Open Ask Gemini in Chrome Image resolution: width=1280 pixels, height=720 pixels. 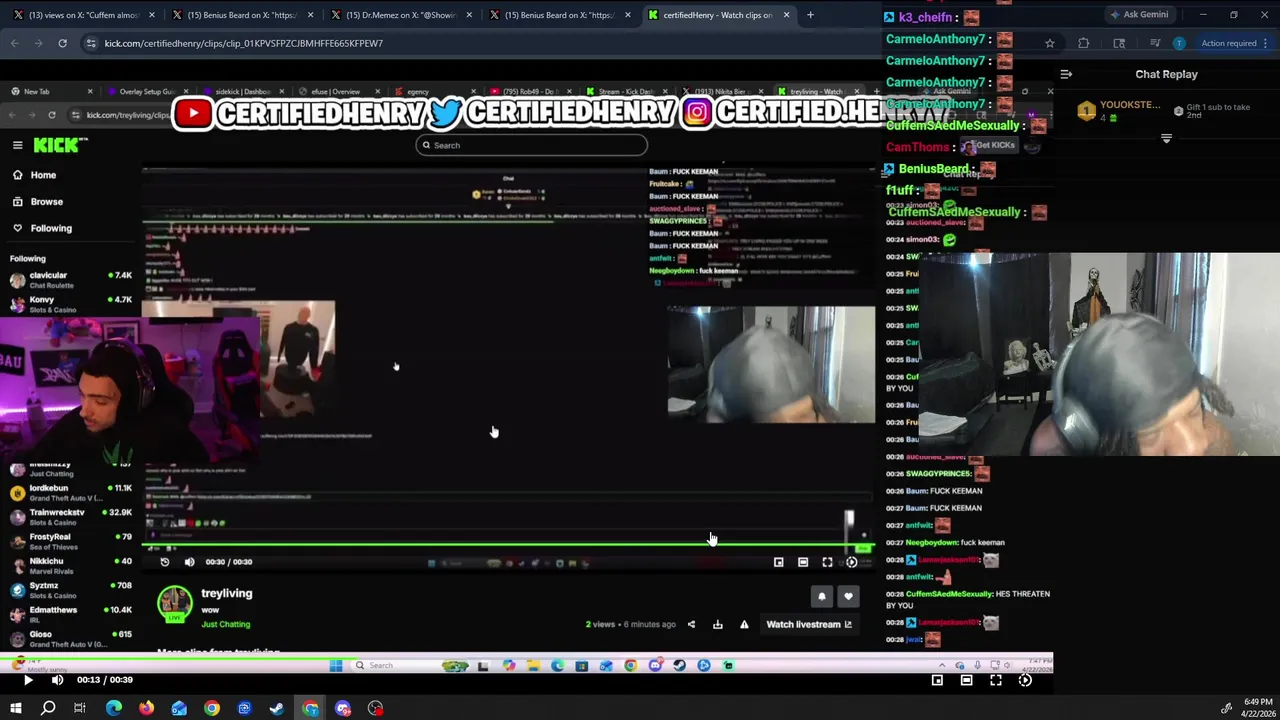pyautogui.click(x=1139, y=15)
